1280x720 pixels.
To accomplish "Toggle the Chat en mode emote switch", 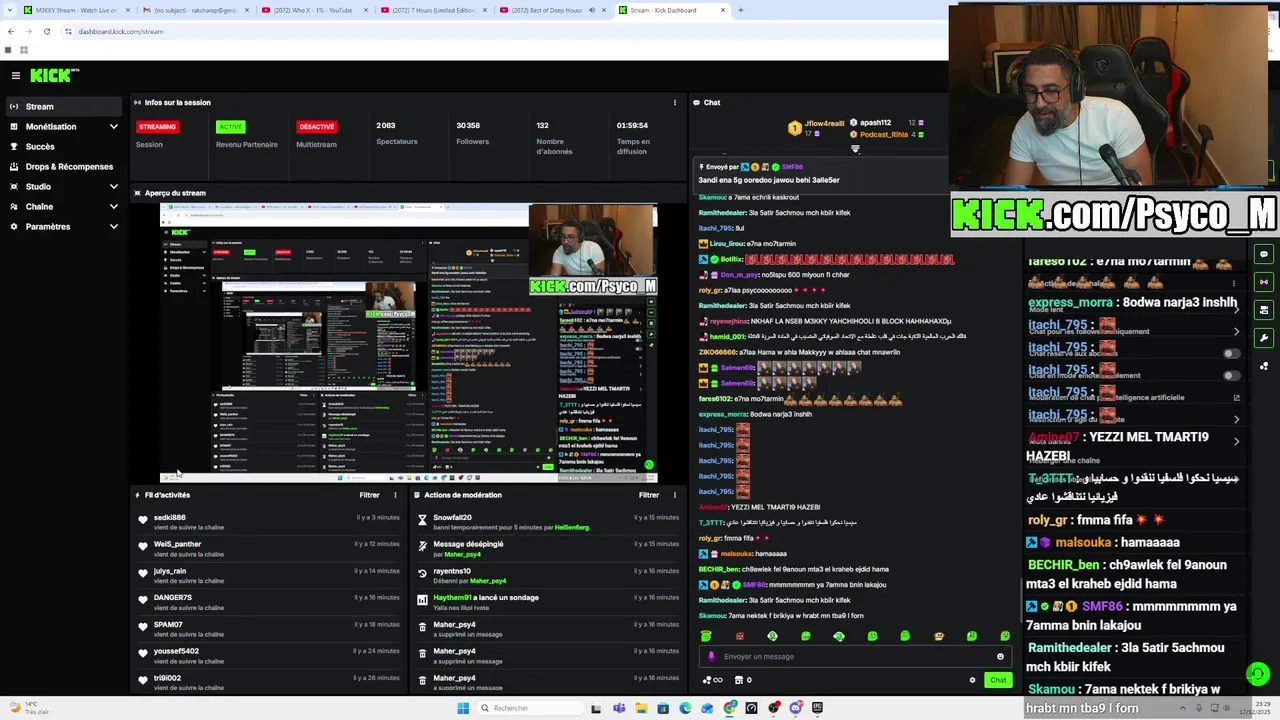I will click(x=1232, y=375).
